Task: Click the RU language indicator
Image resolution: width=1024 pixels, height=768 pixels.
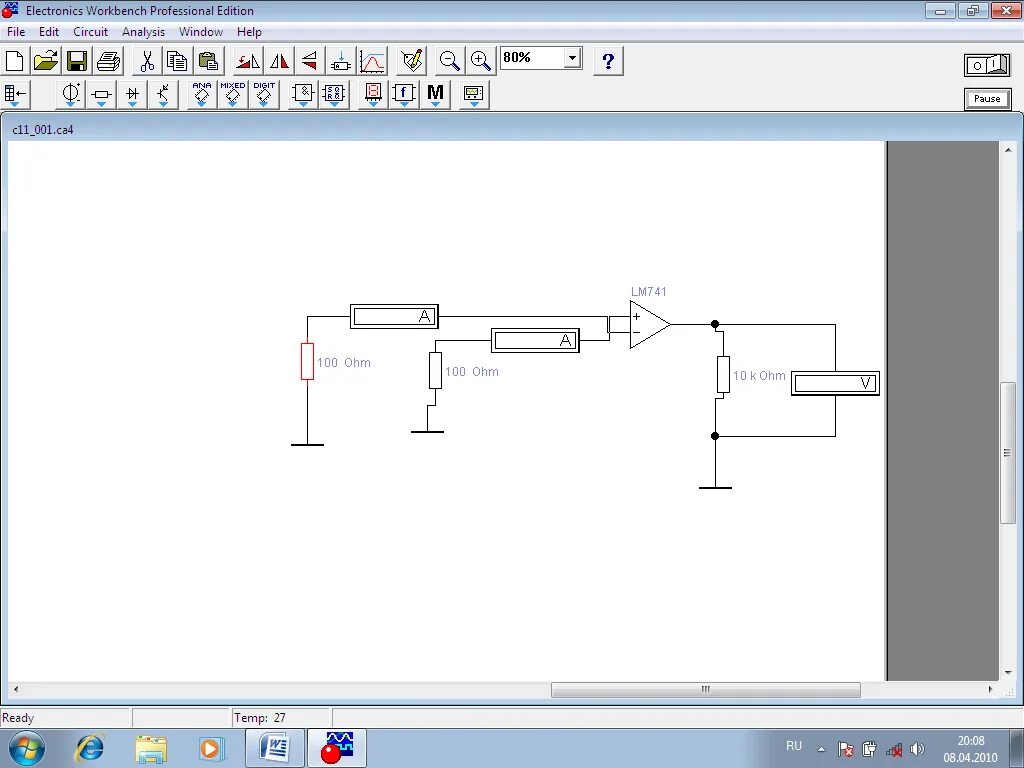Action: (x=793, y=746)
